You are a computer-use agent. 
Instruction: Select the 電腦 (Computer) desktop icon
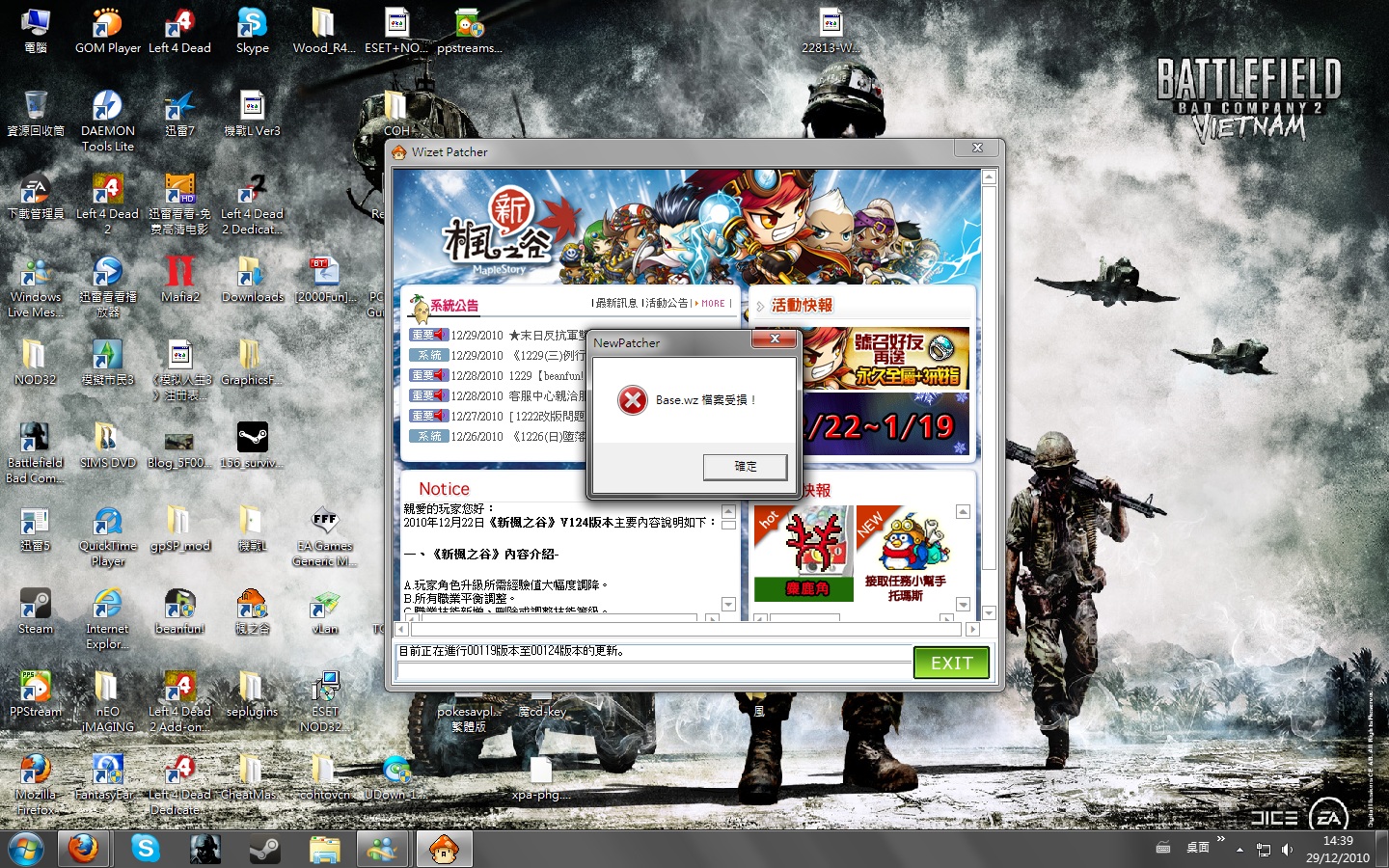(x=35, y=31)
